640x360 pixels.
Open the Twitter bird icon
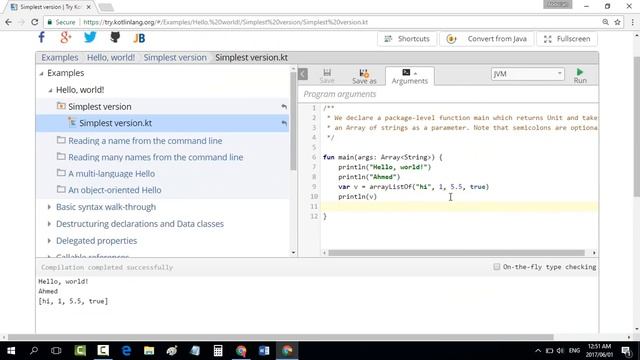[90, 38]
